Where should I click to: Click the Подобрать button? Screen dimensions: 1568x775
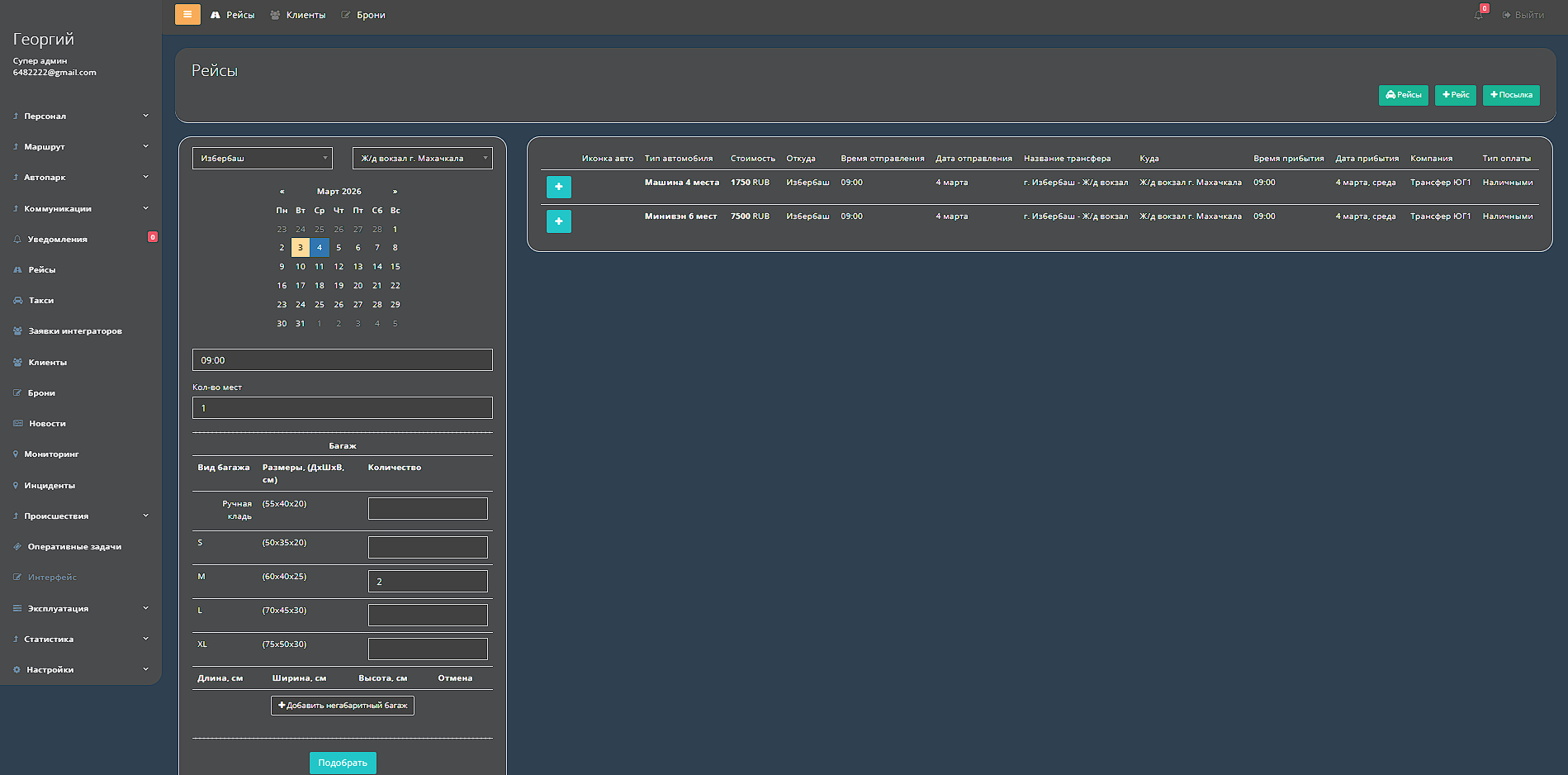click(x=343, y=763)
